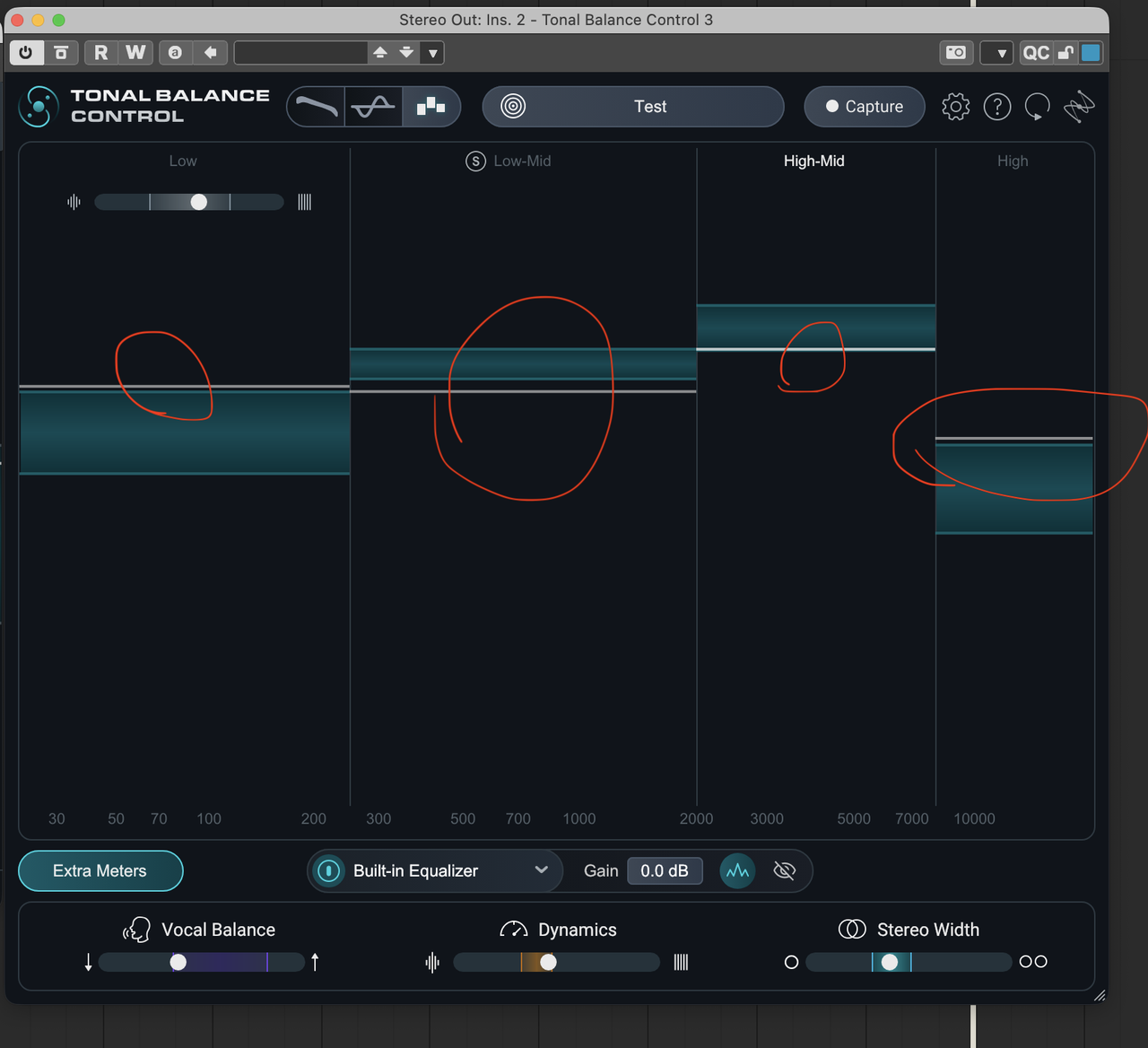Click the preset name field
This screenshot has width=1148, height=1048.
pos(300,53)
